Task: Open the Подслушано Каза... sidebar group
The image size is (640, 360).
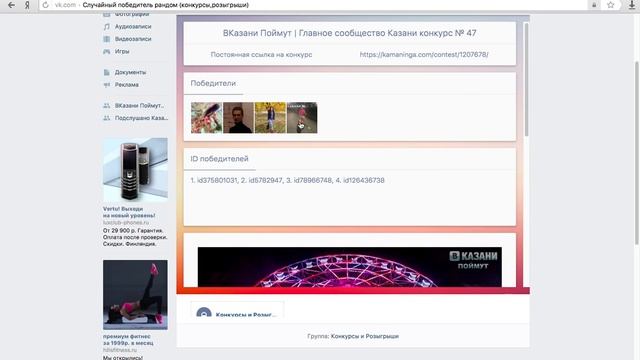Action: [141, 118]
